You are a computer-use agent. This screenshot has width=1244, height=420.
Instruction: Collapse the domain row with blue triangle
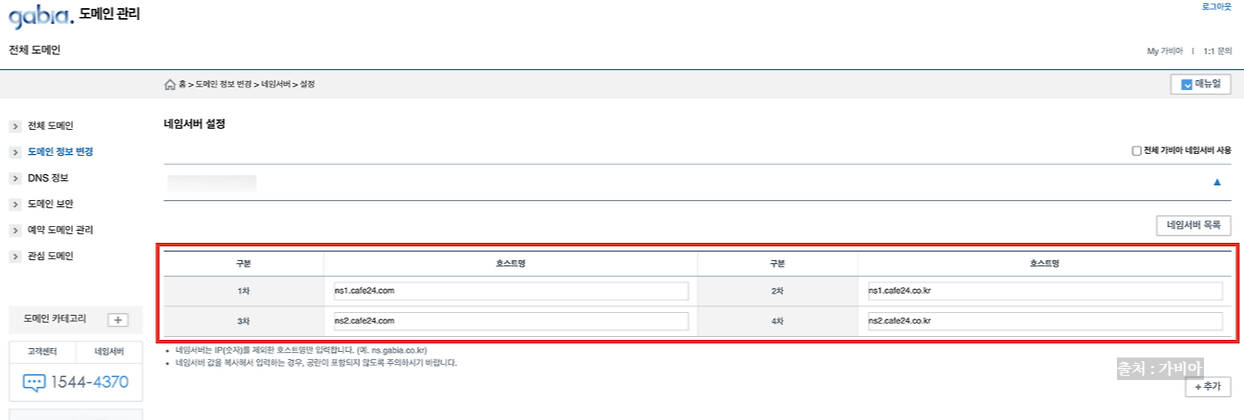click(1217, 183)
